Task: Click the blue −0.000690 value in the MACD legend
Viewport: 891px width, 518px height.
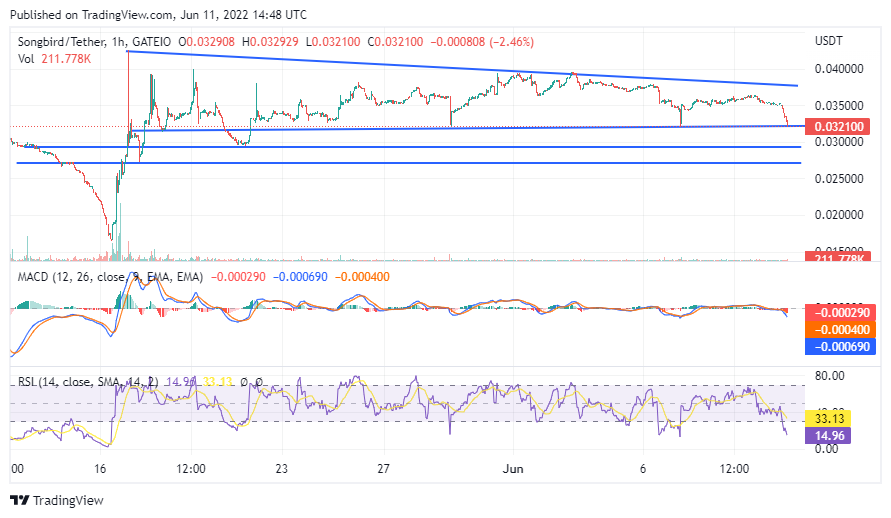Action: point(301,277)
